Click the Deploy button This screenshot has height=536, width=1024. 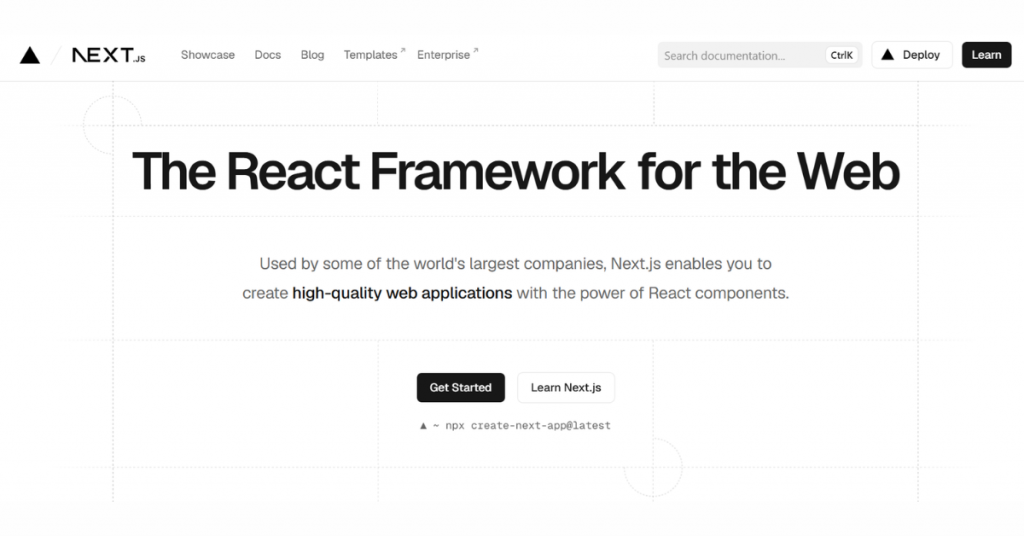click(912, 55)
